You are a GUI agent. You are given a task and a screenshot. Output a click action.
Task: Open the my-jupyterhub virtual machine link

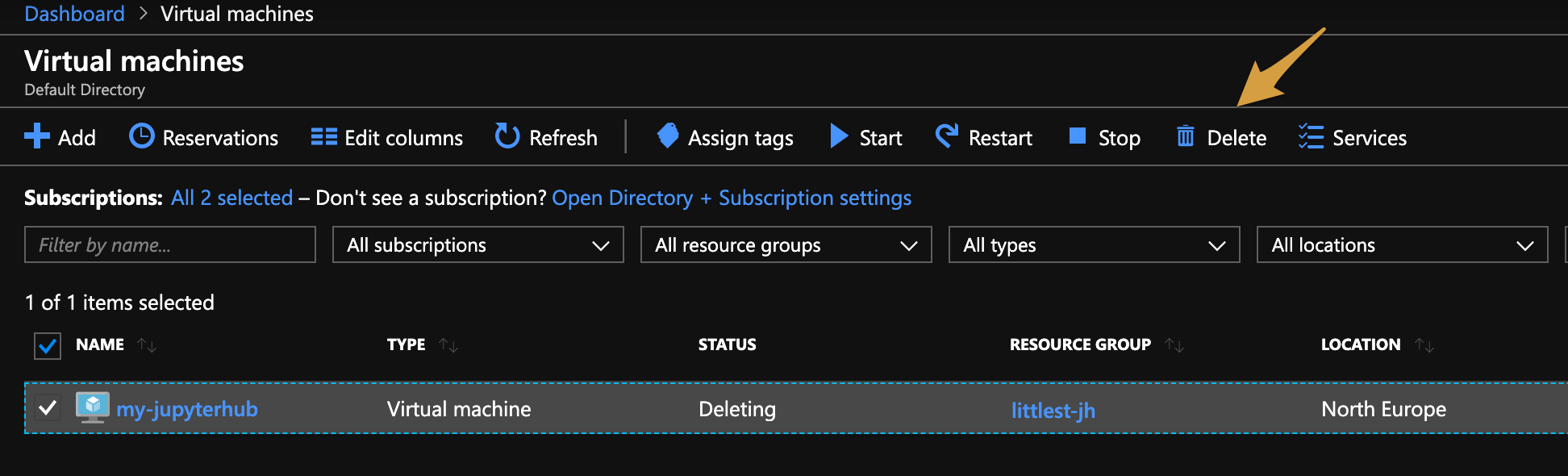(186, 409)
